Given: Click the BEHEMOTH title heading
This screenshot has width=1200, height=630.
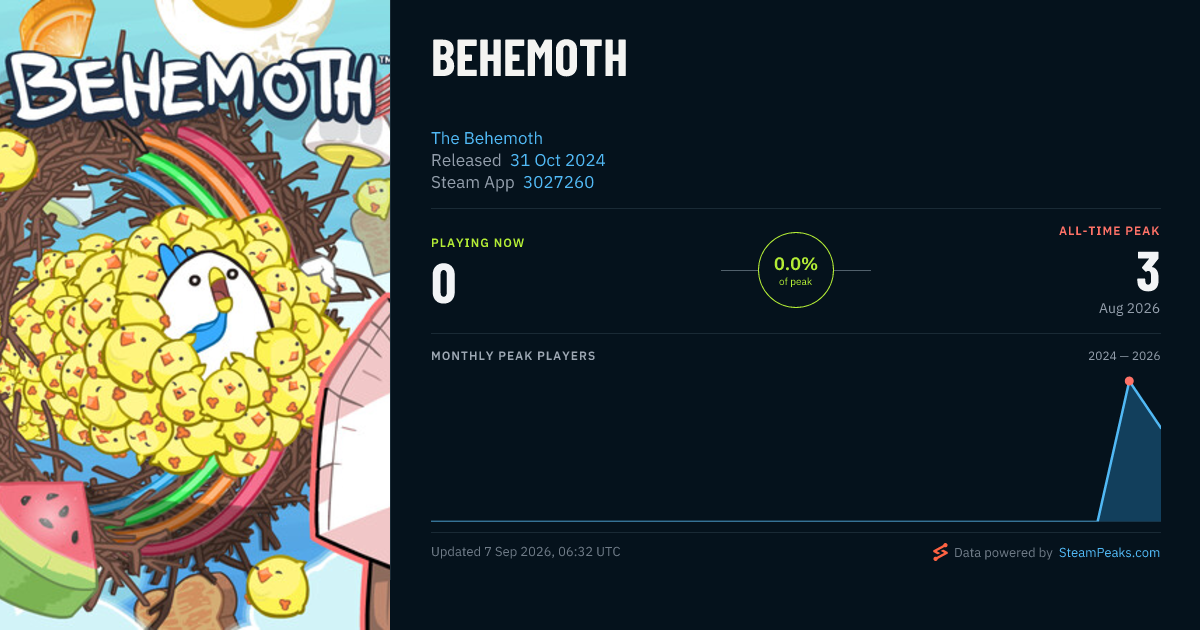Looking at the screenshot, I should 529,59.
